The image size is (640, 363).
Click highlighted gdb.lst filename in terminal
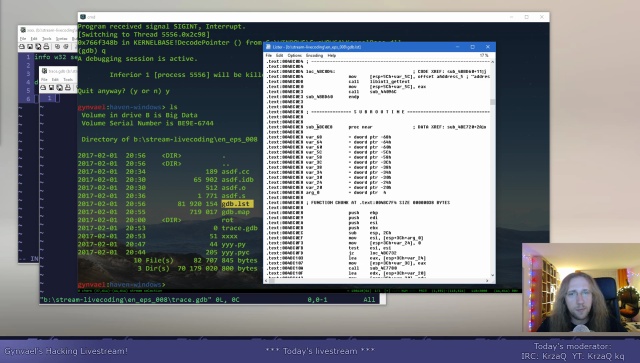pyautogui.click(x=237, y=204)
